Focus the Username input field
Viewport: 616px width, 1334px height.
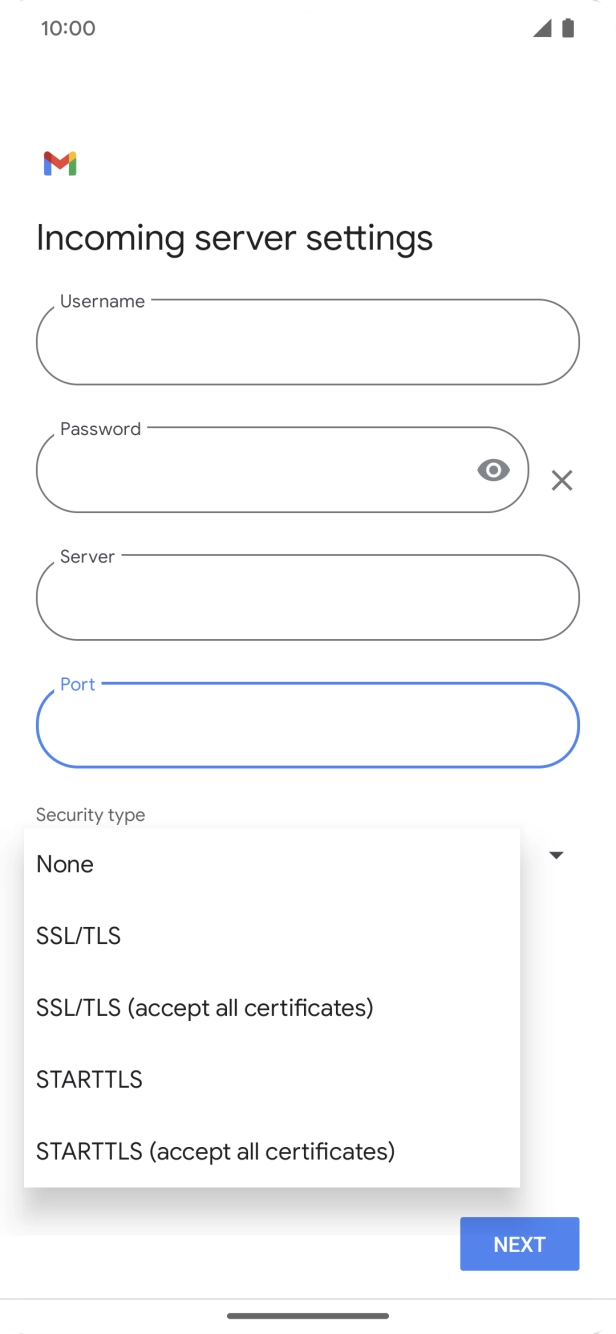(x=307, y=343)
